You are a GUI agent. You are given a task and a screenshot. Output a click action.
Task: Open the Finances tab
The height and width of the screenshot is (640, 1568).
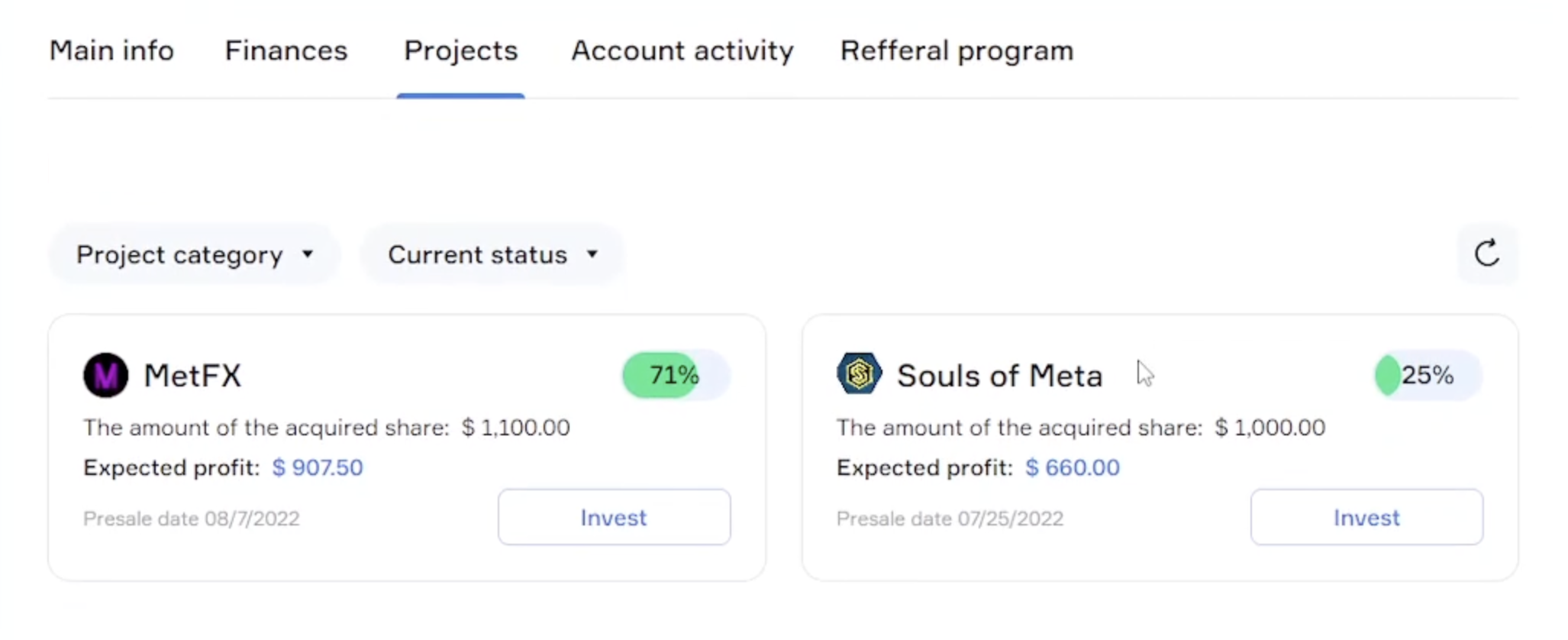pos(286,51)
